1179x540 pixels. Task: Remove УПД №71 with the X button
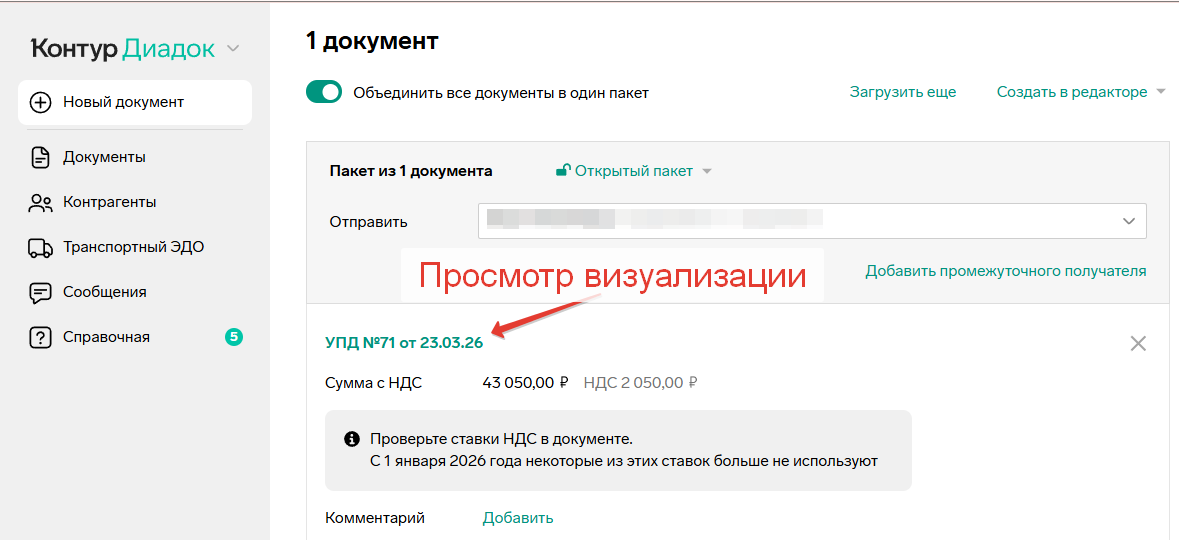point(1138,344)
